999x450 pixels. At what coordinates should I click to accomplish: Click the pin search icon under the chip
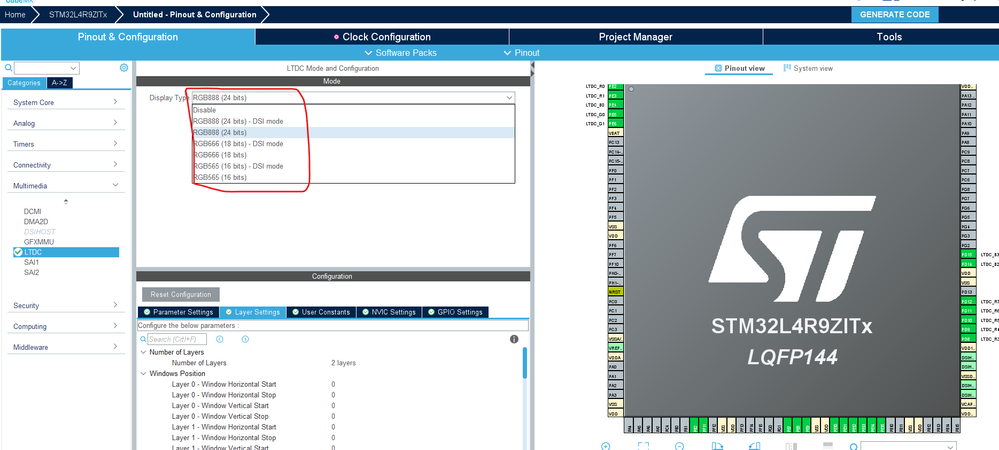click(854, 447)
